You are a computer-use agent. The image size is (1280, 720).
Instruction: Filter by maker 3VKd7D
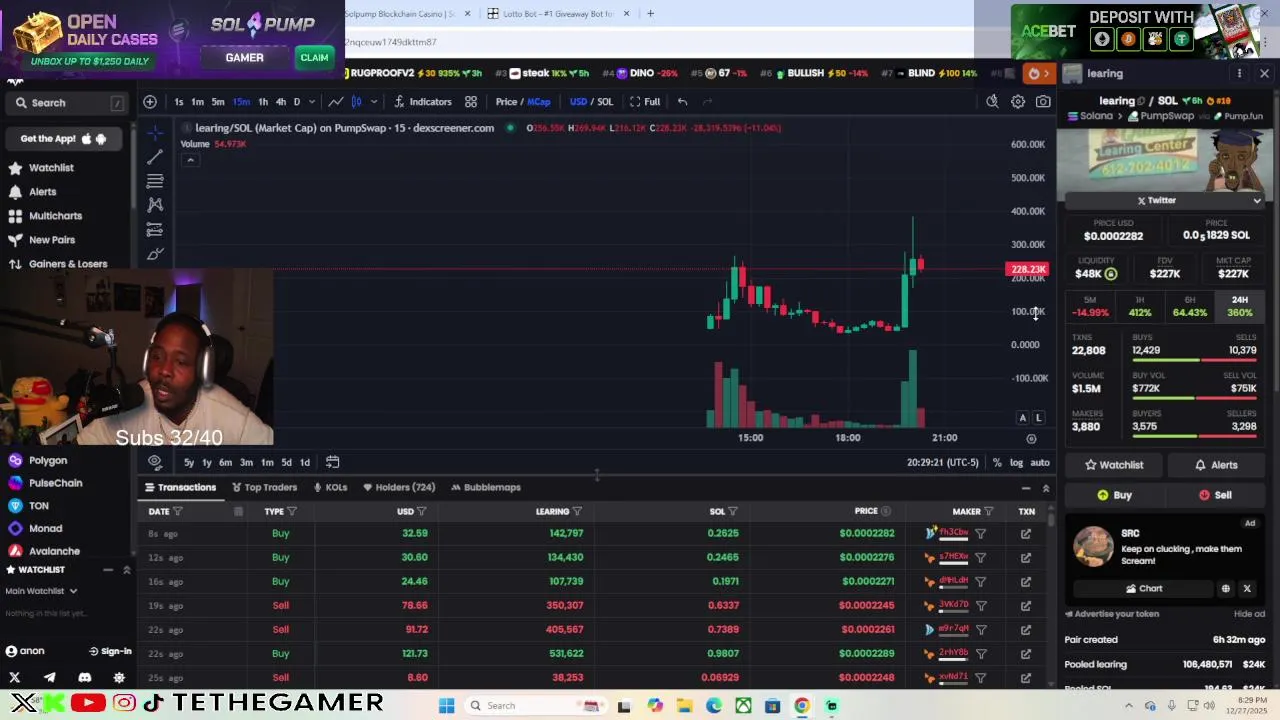(x=981, y=606)
